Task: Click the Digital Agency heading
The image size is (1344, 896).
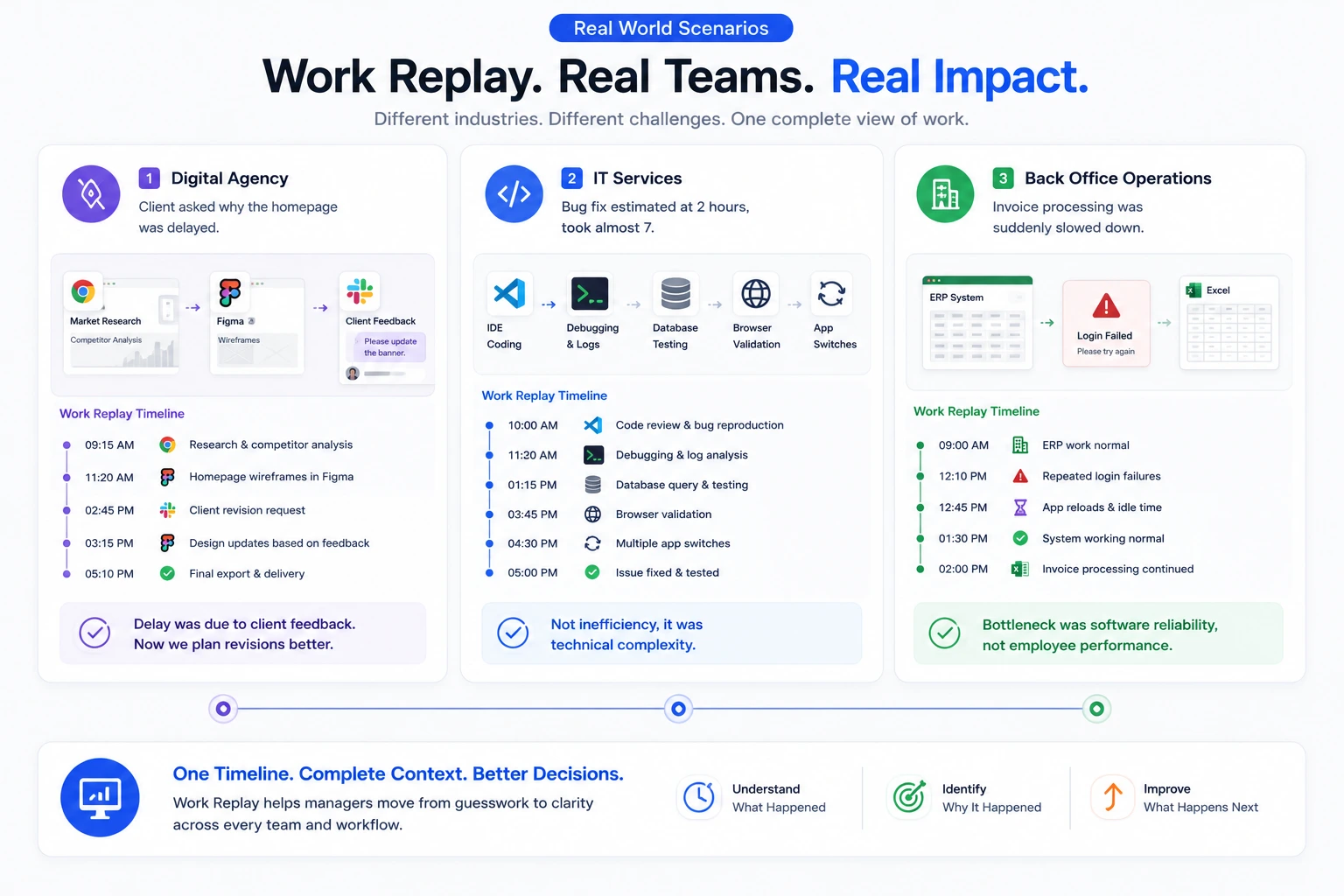Action: pos(229,178)
